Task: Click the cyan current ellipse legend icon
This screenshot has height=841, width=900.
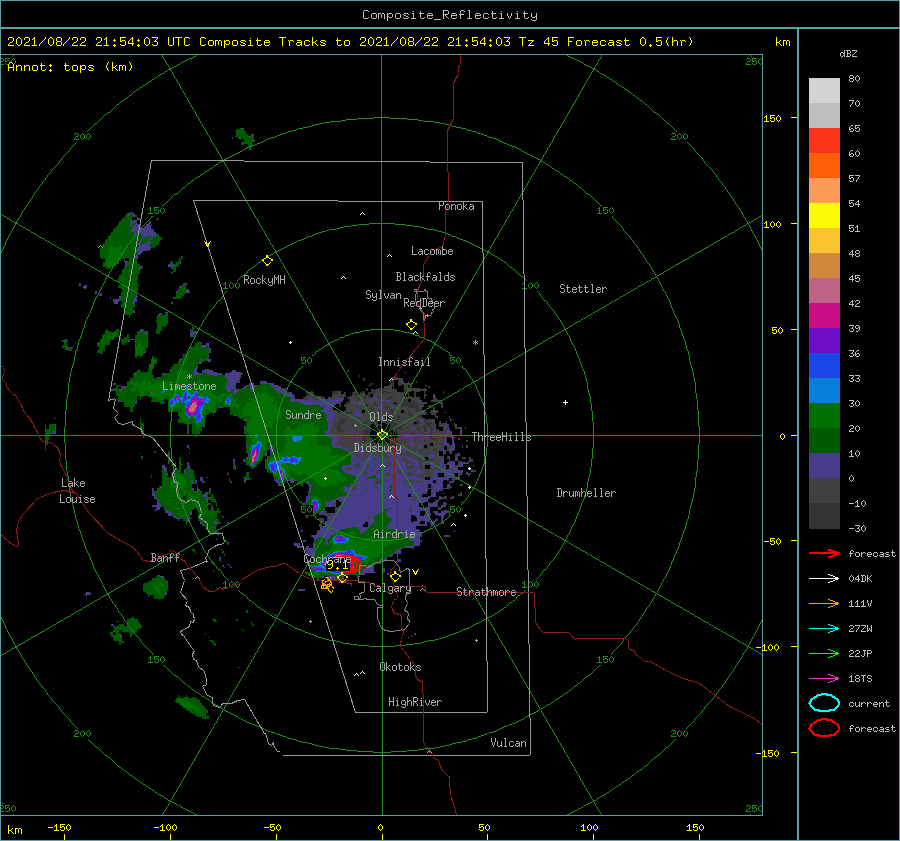Action: [x=824, y=703]
